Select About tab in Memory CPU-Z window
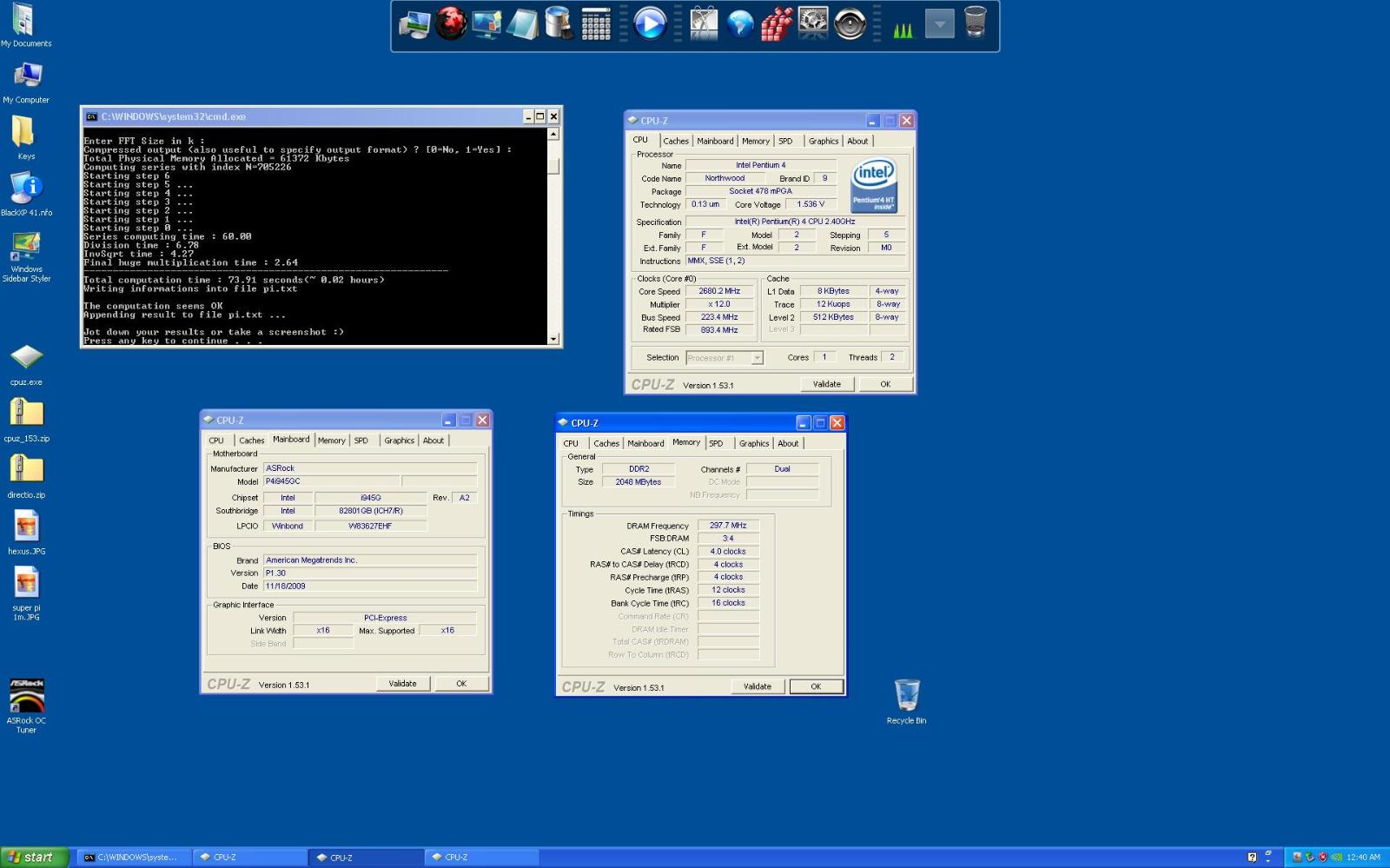This screenshot has height=868, width=1390. pyautogui.click(x=788, y=443)
